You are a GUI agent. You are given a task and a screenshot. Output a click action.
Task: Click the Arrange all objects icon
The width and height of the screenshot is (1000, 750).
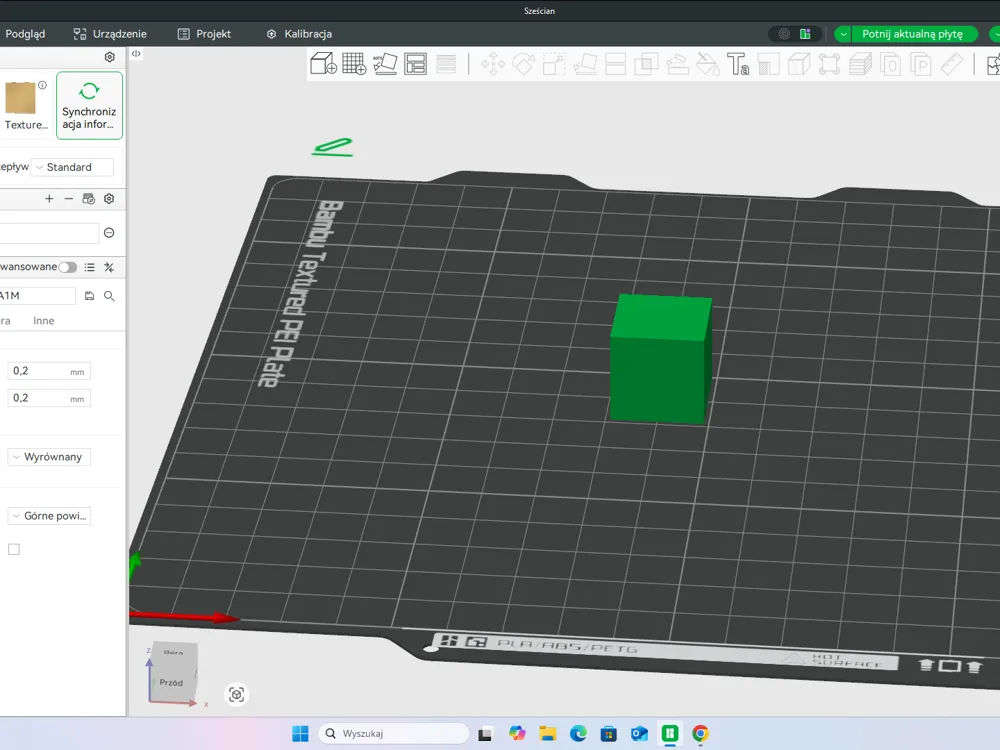[415, 64]
